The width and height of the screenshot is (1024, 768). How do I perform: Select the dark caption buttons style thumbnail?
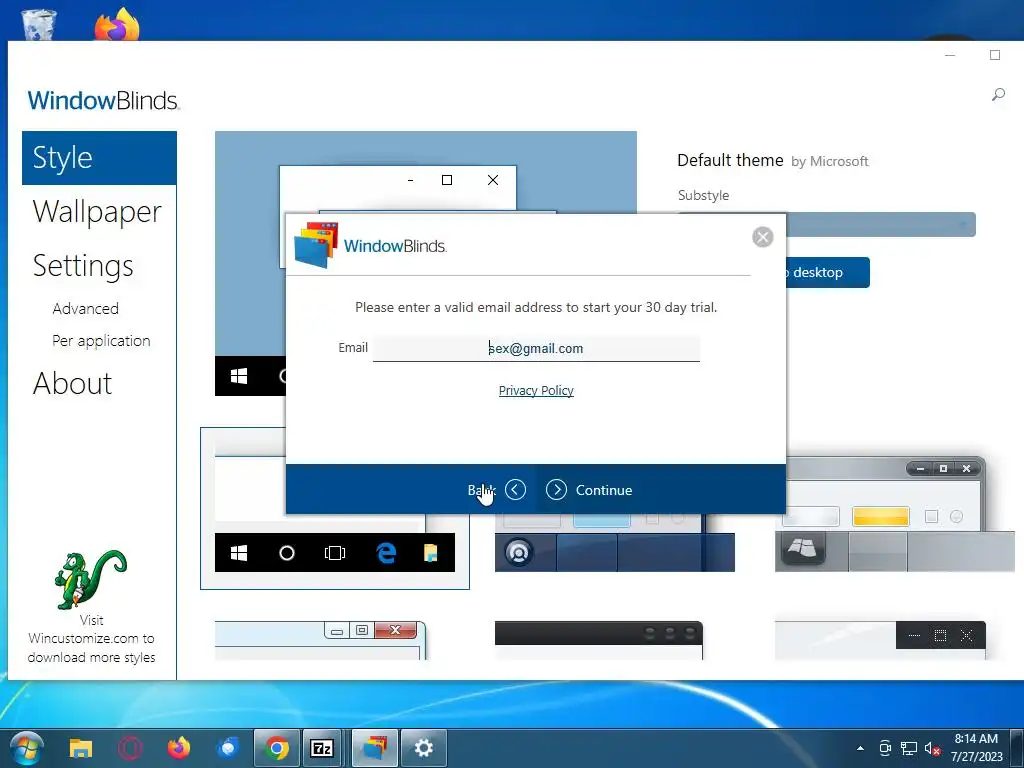tap(880, 641)
